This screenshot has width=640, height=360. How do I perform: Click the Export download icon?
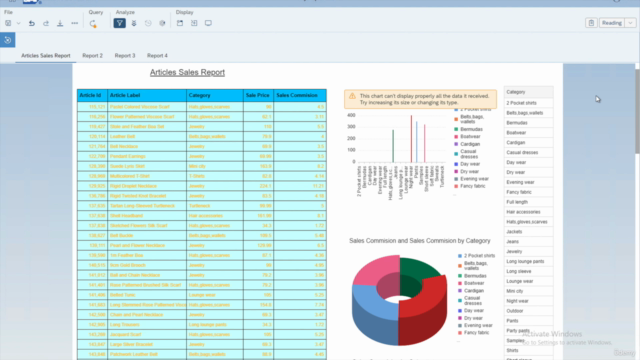(60, 23)
